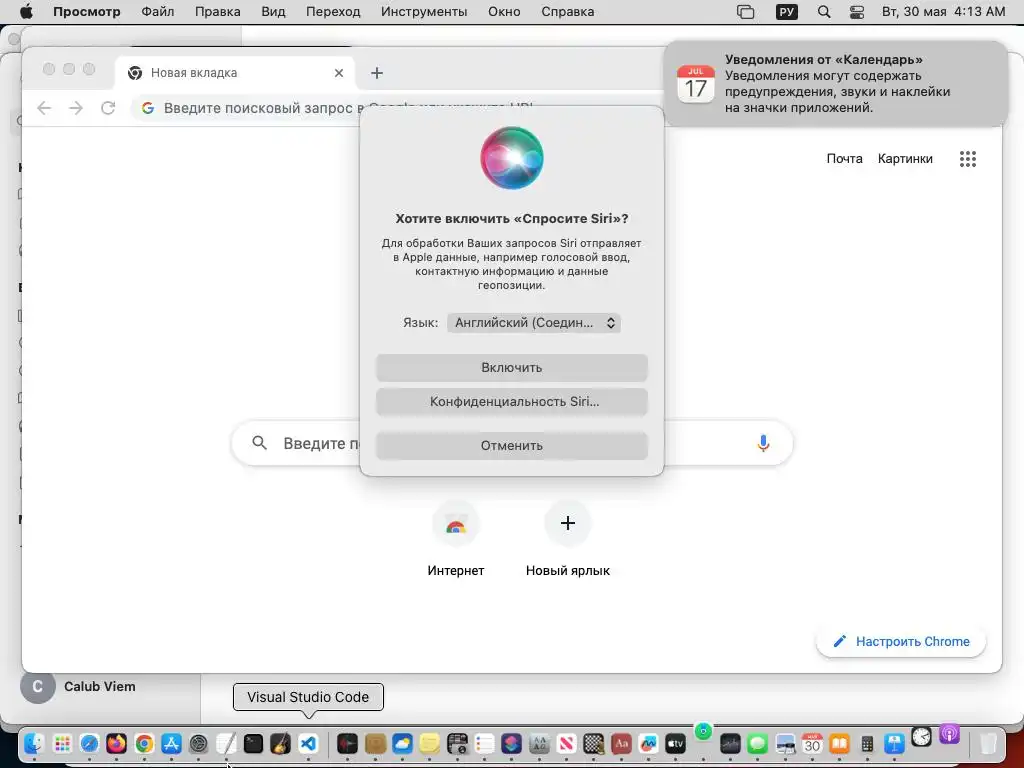Open Launchpad from the dock
1024x768 pixels.
[62, 743]
